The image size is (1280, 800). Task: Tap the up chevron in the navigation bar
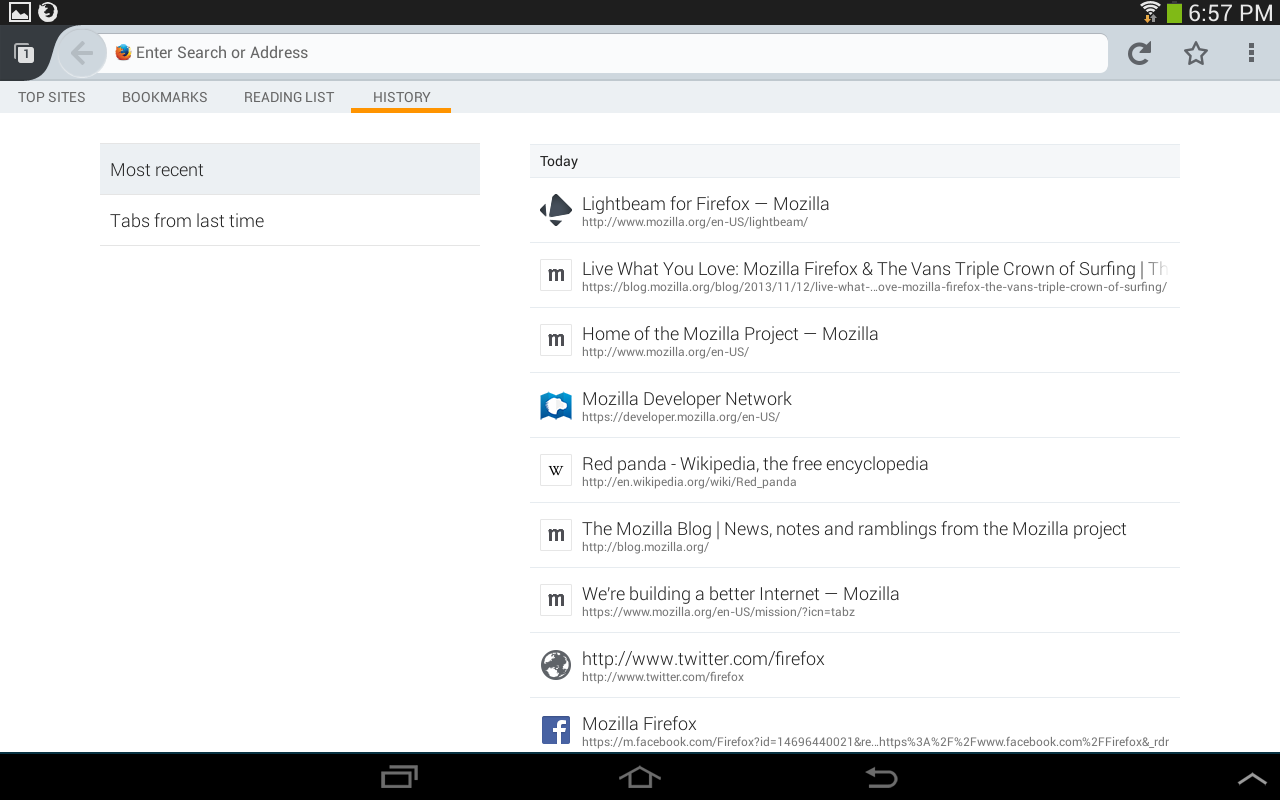1252,778
